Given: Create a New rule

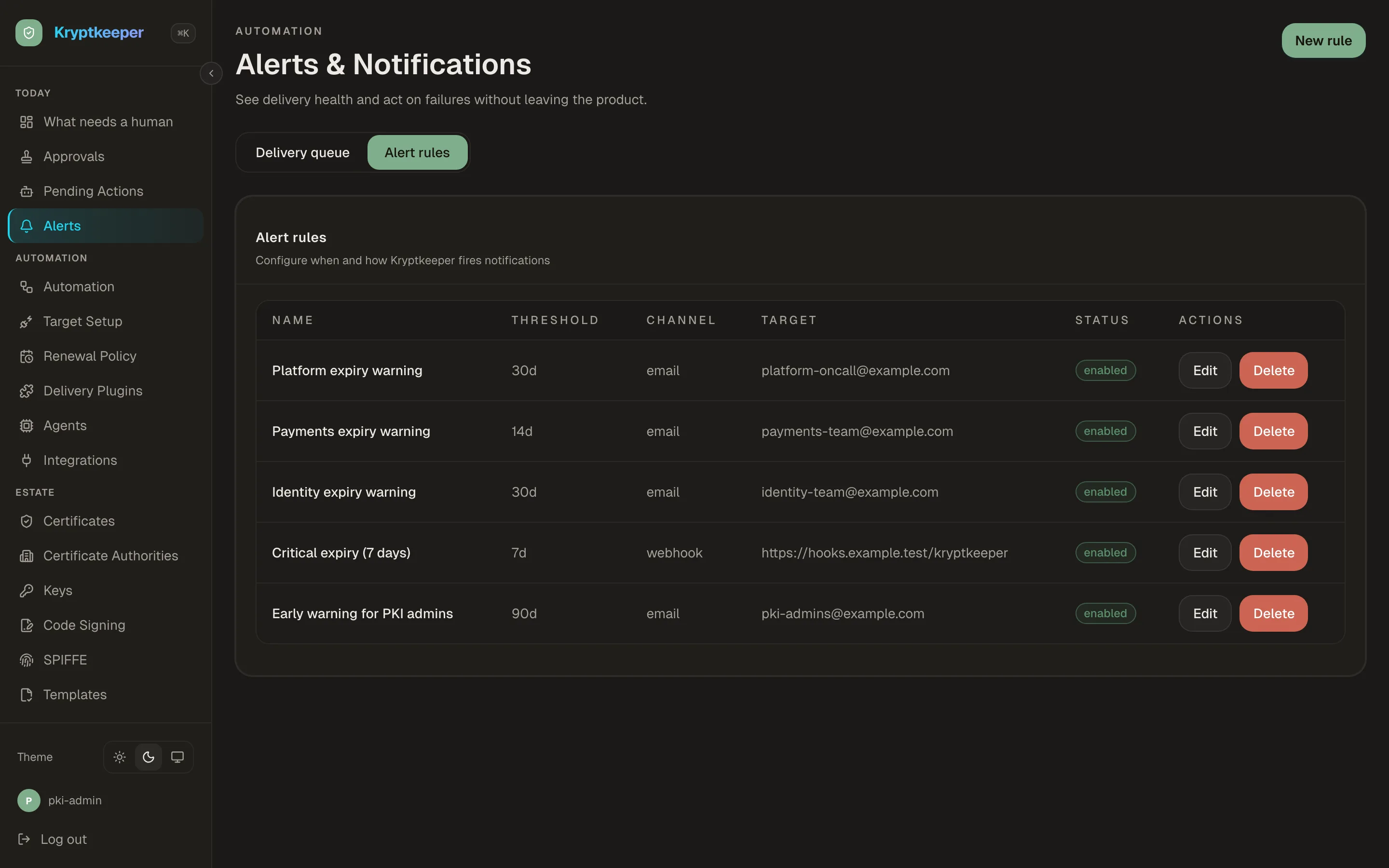Looking at the screenshot, I should pos(1323,40).
